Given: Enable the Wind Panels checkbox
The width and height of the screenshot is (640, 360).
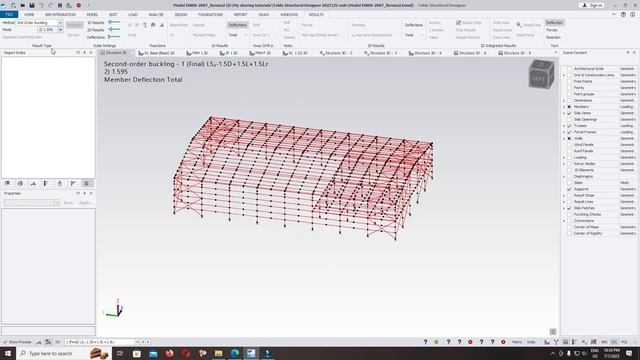Looking at the screenshot, I should 569,144.
